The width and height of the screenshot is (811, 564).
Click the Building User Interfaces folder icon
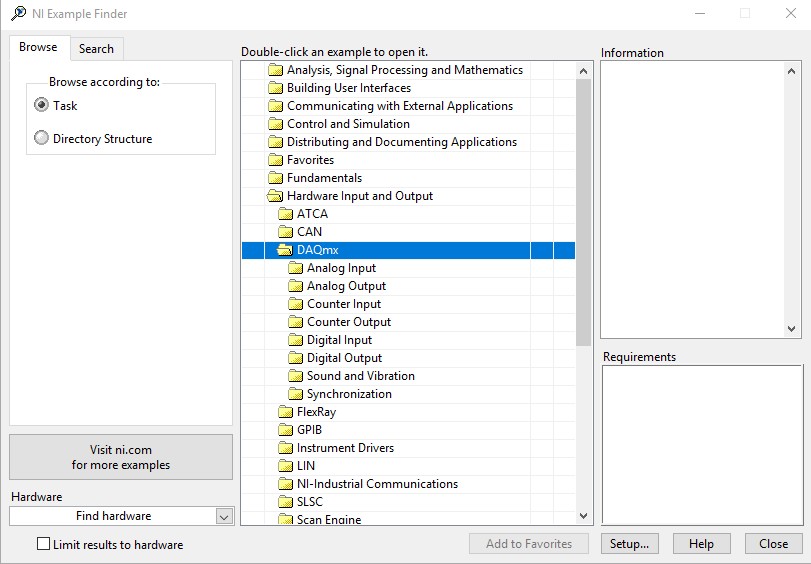pos(276,88)
